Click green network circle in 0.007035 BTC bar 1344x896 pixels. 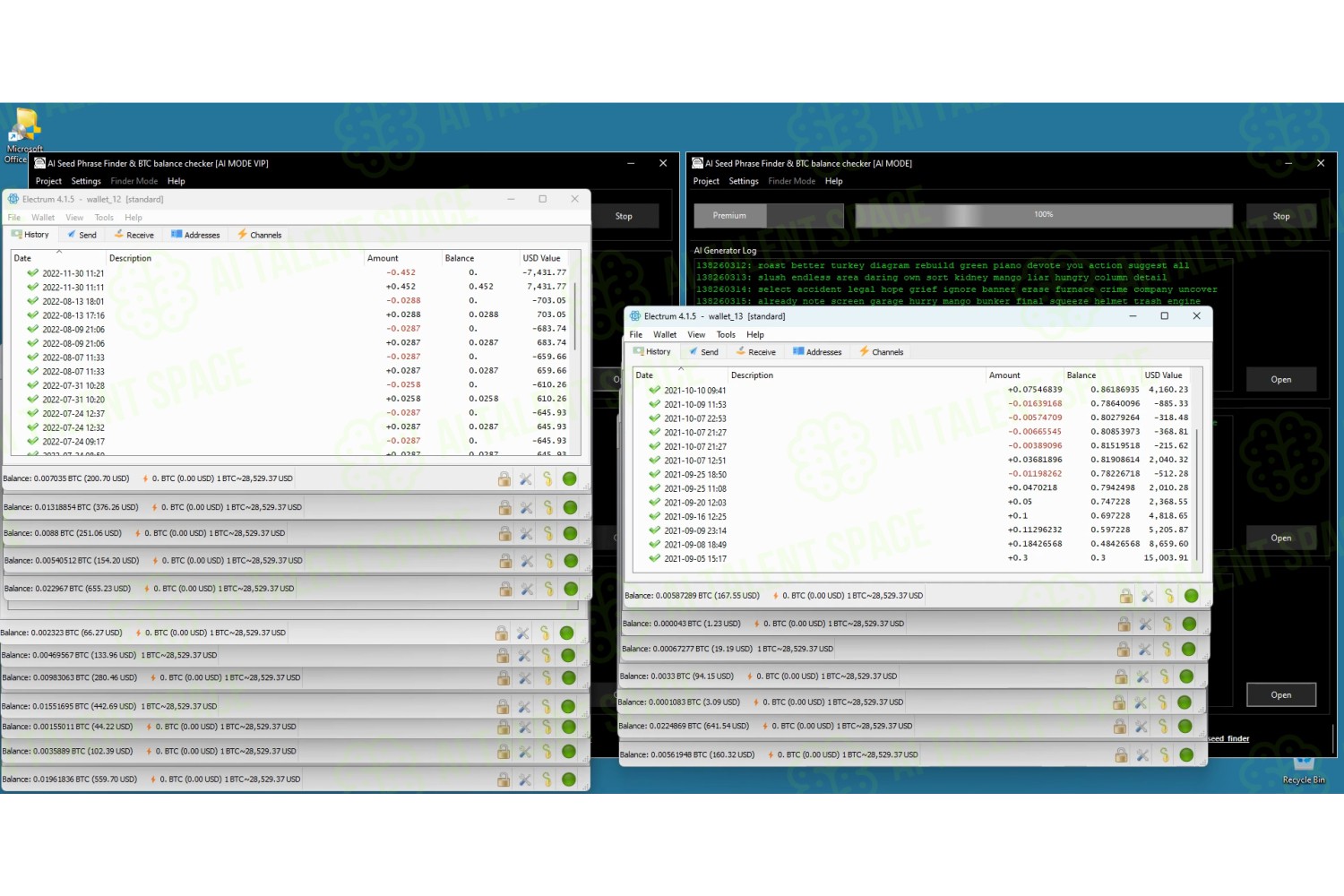tap(569, 479)
